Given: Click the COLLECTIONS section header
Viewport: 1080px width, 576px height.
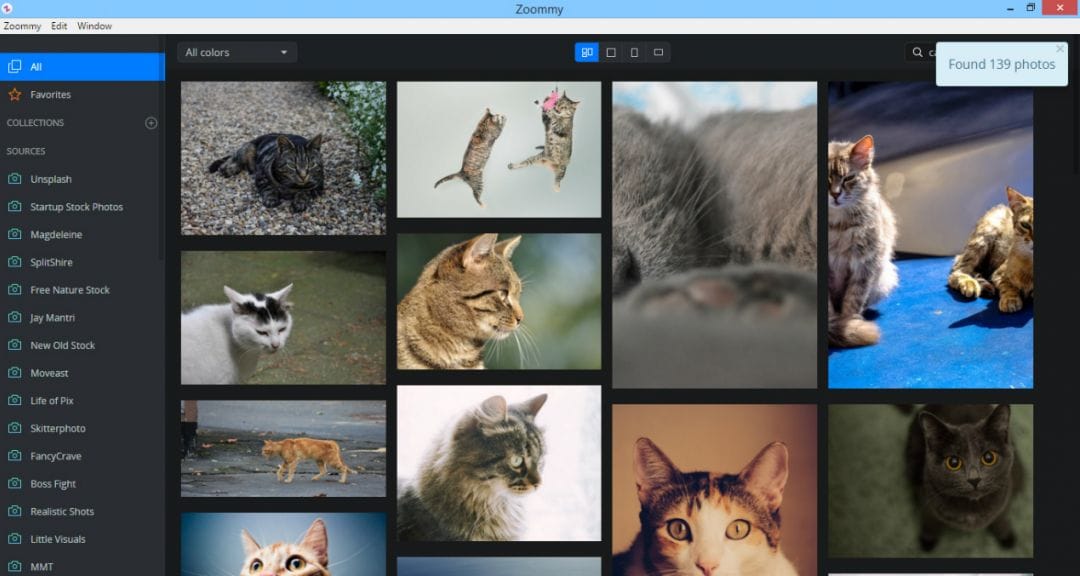Looking at the screenshot, I should click(x=35, y=123).
